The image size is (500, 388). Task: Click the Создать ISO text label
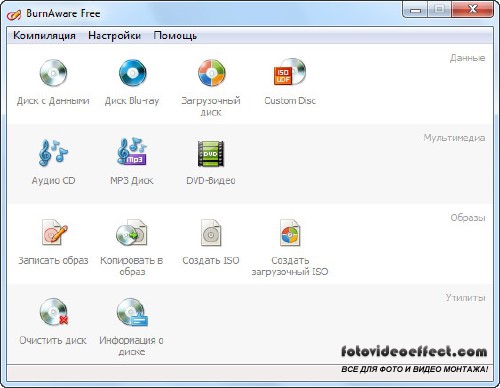[x=211, y=260]
